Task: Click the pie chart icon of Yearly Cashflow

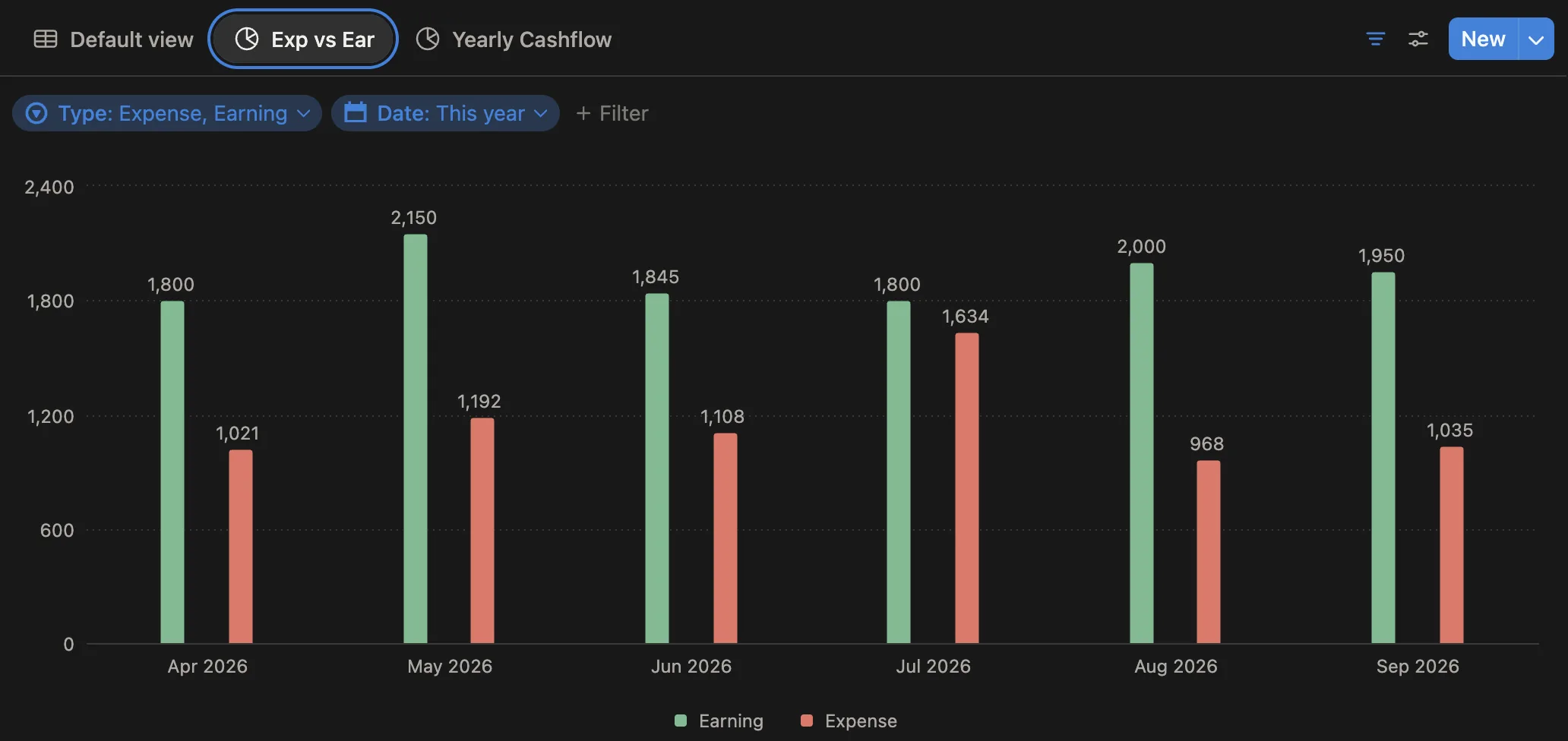Action: 428,39
